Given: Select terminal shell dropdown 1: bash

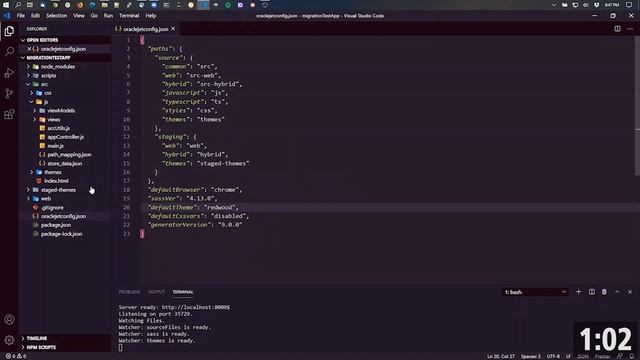Looking at the screenshot, I should pyautogui.click(x=535, y=292).
